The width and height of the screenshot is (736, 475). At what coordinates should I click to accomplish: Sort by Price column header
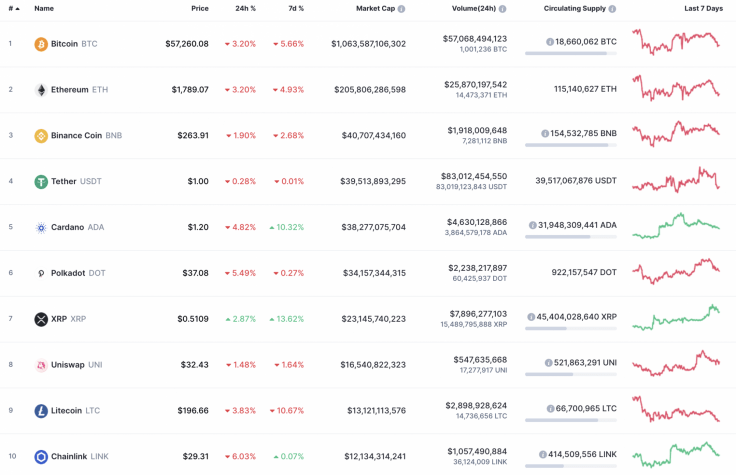200,8
